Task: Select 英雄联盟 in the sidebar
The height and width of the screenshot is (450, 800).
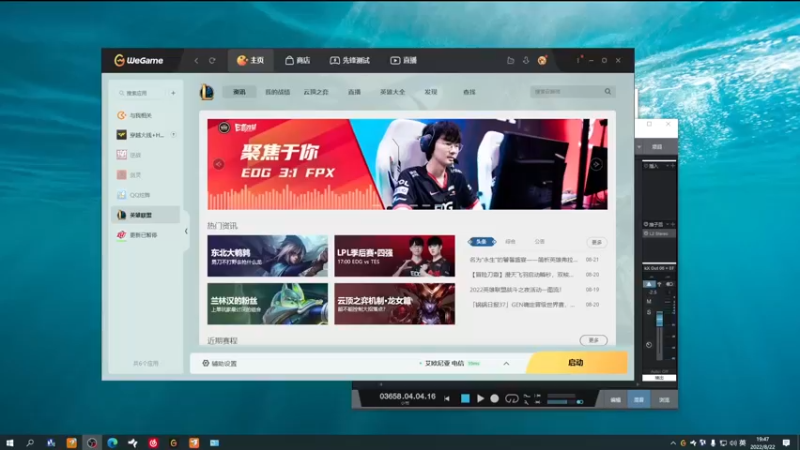Action: point(146,215)
